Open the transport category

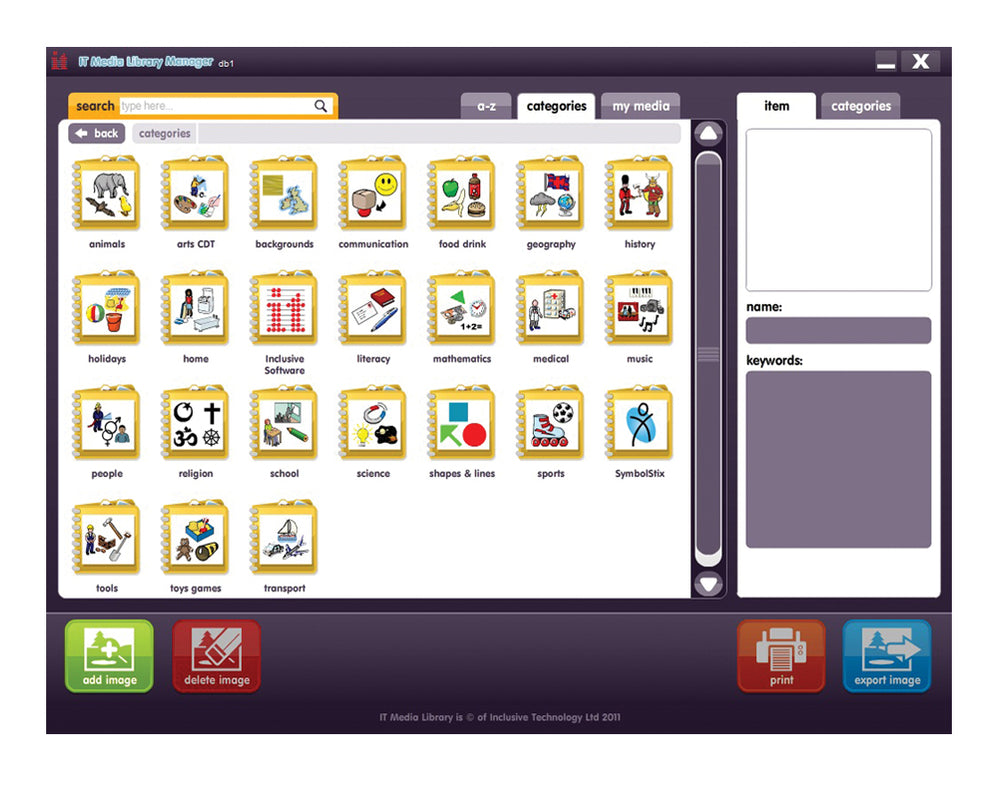tap(284, 537)
